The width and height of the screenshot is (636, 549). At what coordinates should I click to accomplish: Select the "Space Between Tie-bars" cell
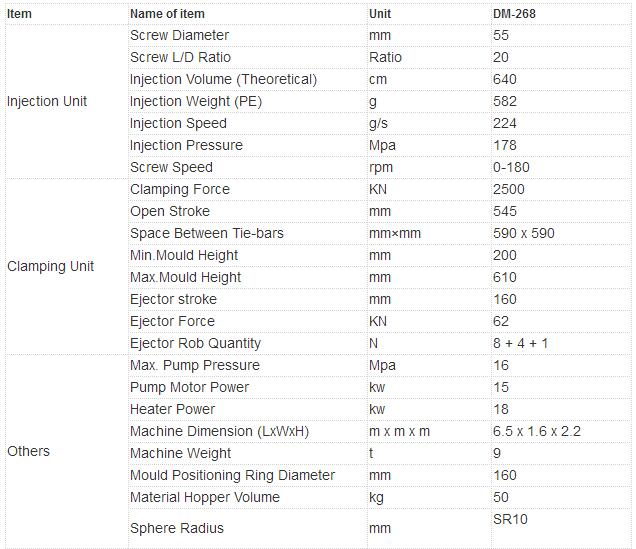[x=207, y=233]
